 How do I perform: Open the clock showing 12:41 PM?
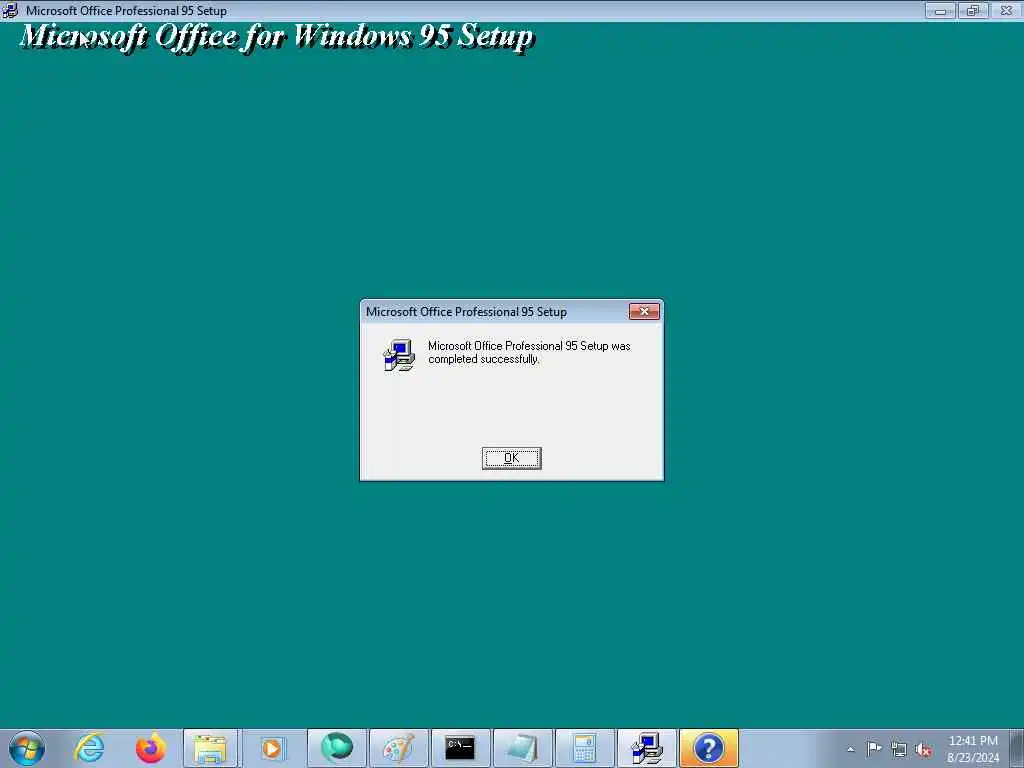973,748
